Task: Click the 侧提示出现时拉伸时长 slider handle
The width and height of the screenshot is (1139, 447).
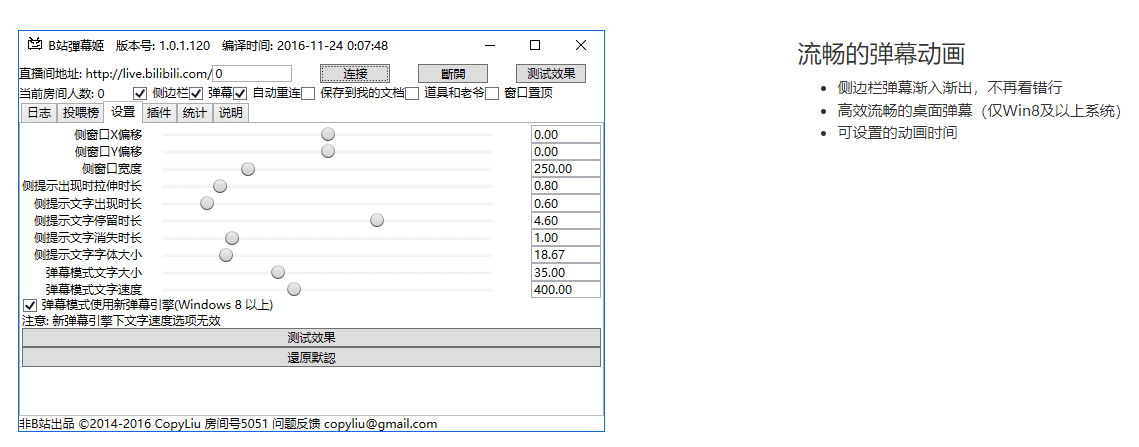Action: (x=220, y=186)
